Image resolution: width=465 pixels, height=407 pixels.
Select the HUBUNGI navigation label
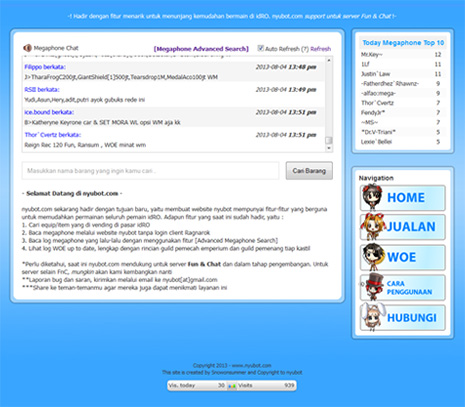(412, 318)
